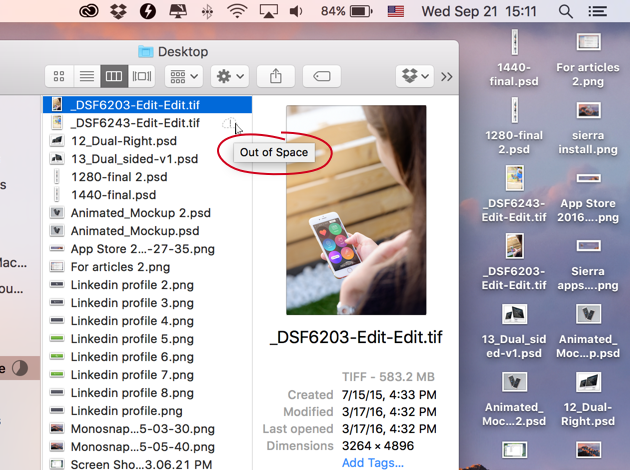This screenshot has width=630, height=470.
Task: Select App Store 2...-27-35.png in list
Action: (x=147, y=249)
